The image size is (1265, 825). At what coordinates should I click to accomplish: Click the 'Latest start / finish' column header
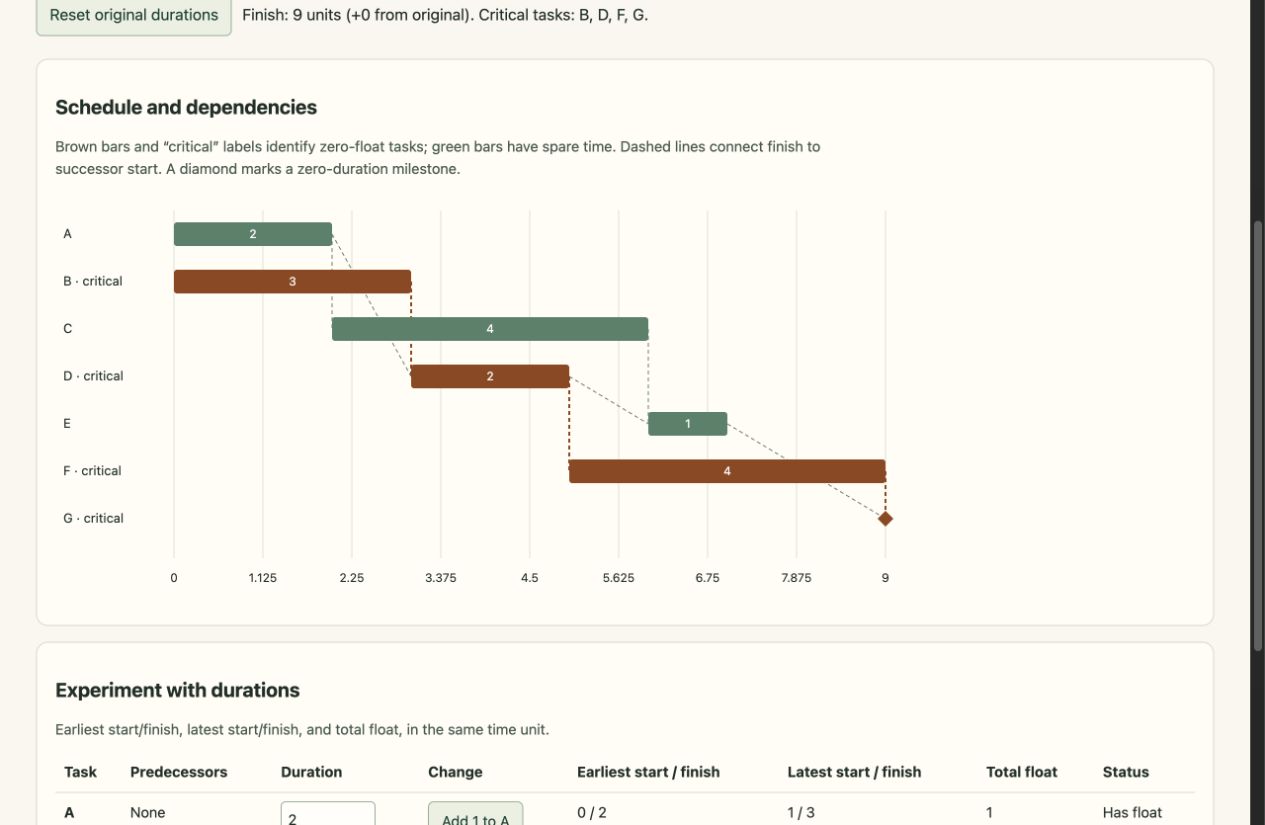pos(854,772)
